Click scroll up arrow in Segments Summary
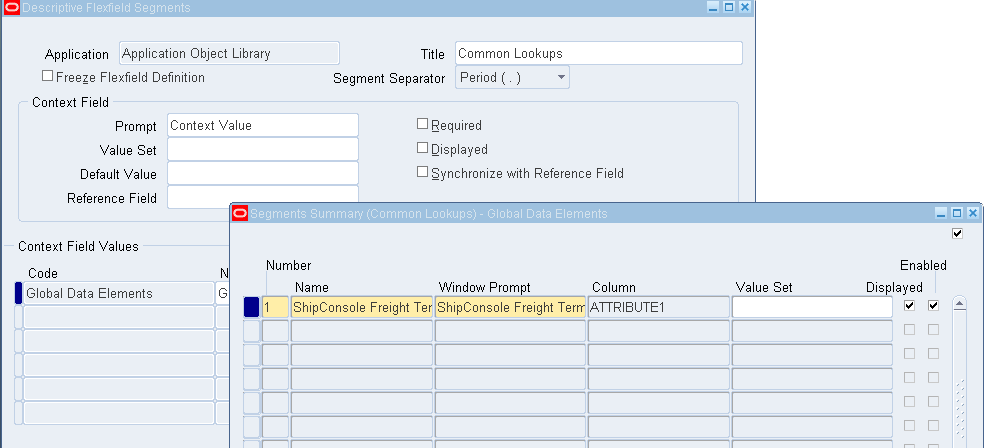986x448 pixels. tap(960, 304)
